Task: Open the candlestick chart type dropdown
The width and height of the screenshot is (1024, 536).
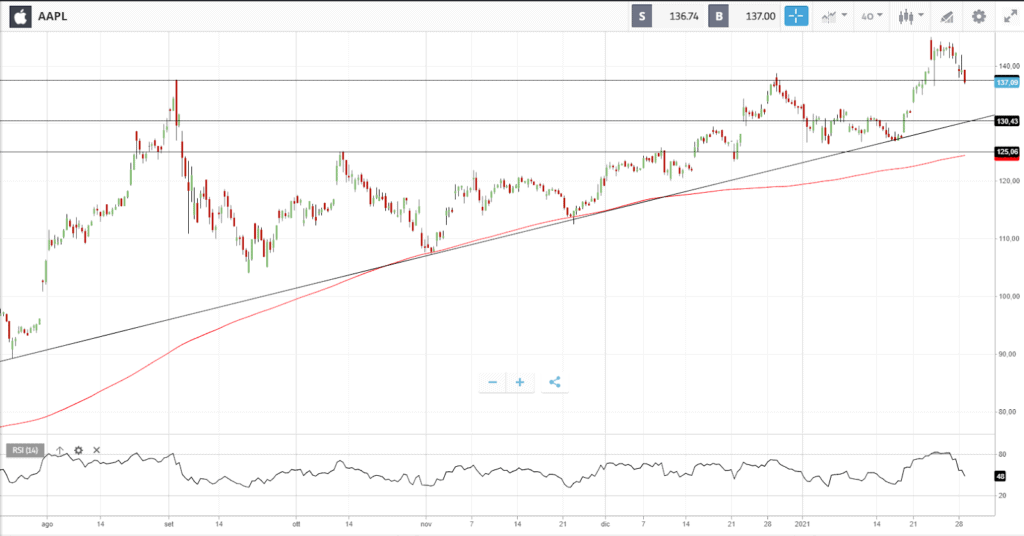Action: (911, 16)
